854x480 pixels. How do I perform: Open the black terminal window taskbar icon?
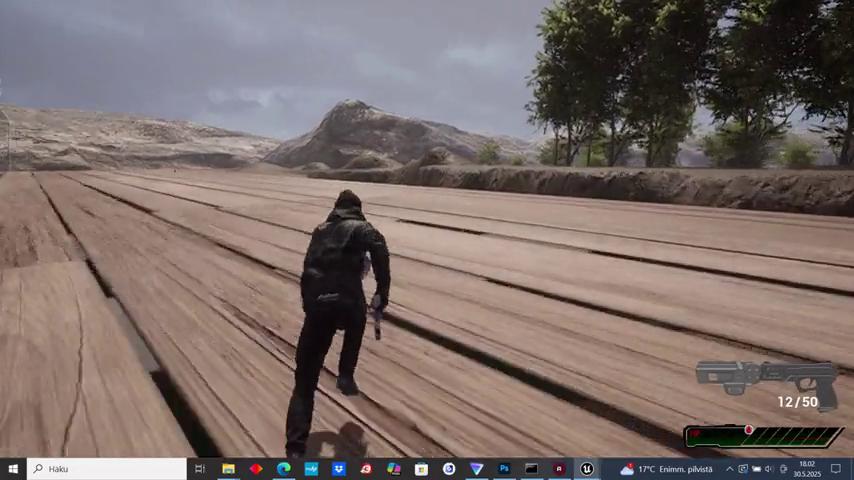pos(532,468)
